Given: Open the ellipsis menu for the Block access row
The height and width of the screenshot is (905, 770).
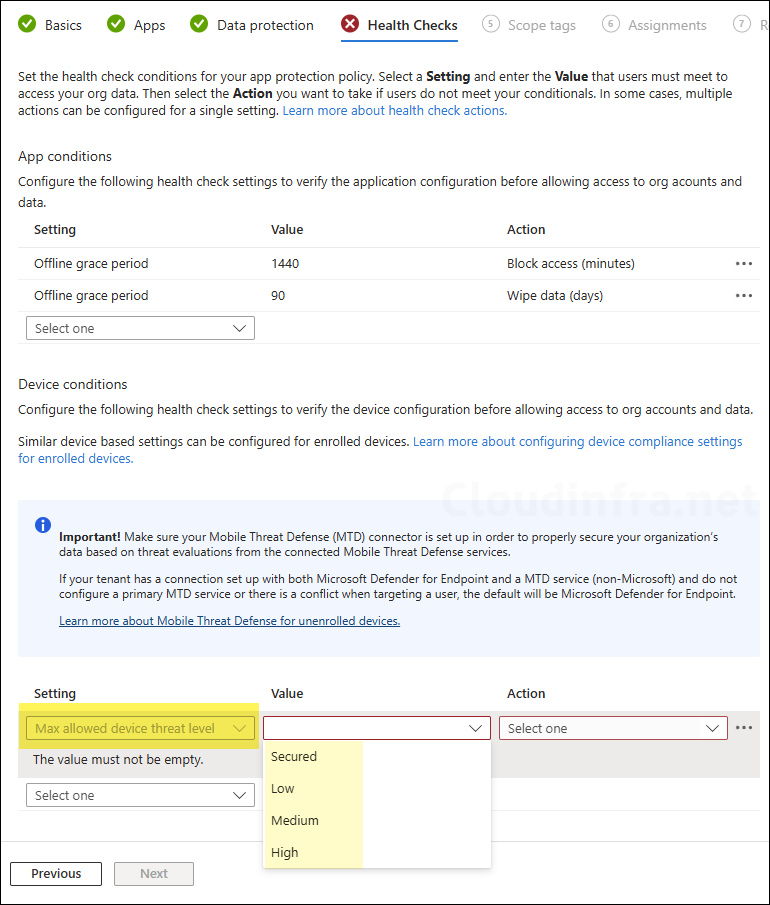Looking at the screenshot, I should [743, 264].
